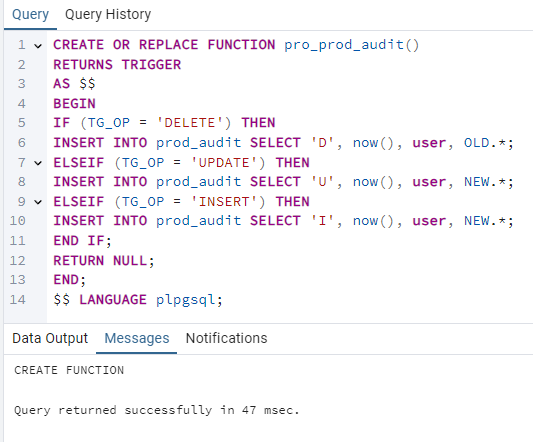The image size is (533, 442).
Task: Place cursor on pro_prod_audit() function name
Action: pos(351,45)
